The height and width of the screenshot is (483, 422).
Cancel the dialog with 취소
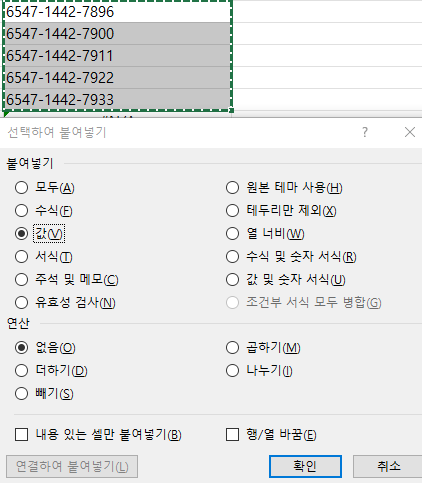[x=388, y=466]
